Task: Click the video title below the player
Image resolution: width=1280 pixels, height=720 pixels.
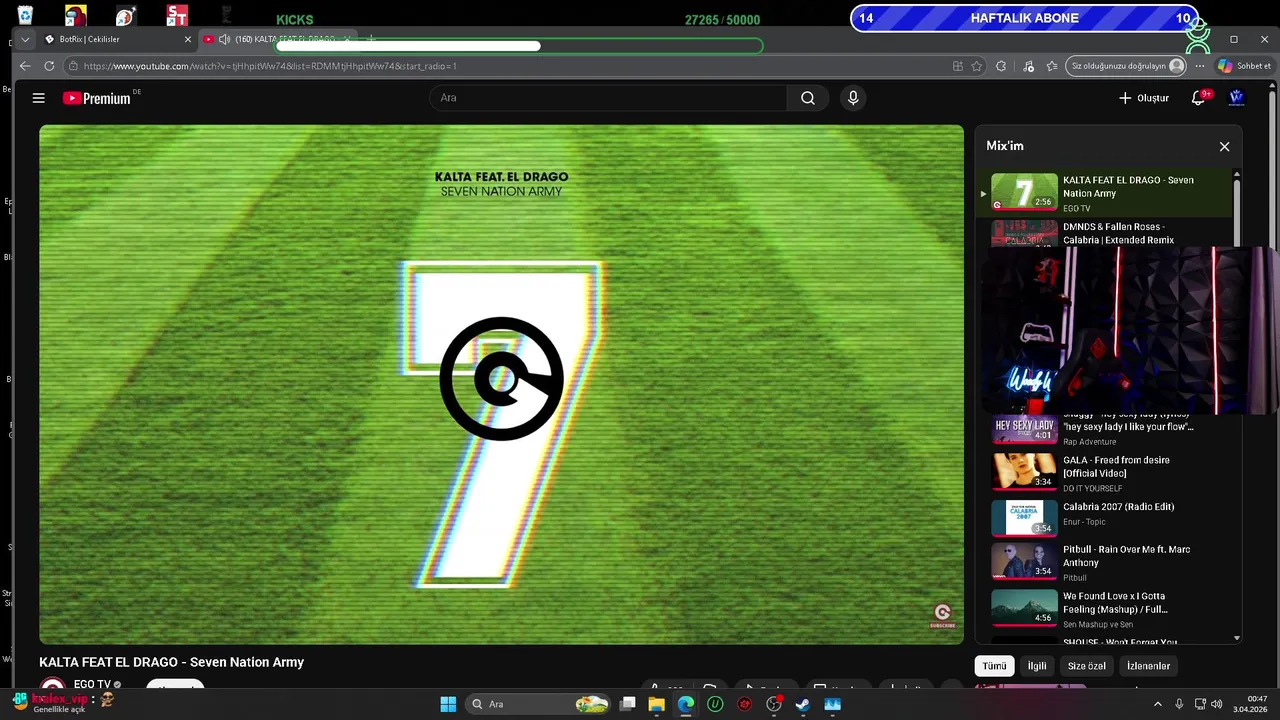Action: click(x=171, y=662)
